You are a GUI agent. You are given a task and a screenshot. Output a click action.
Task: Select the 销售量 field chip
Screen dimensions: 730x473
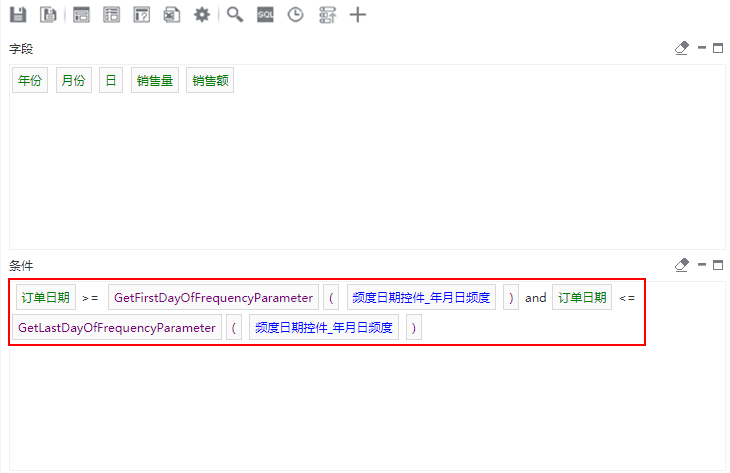[155, 81]
